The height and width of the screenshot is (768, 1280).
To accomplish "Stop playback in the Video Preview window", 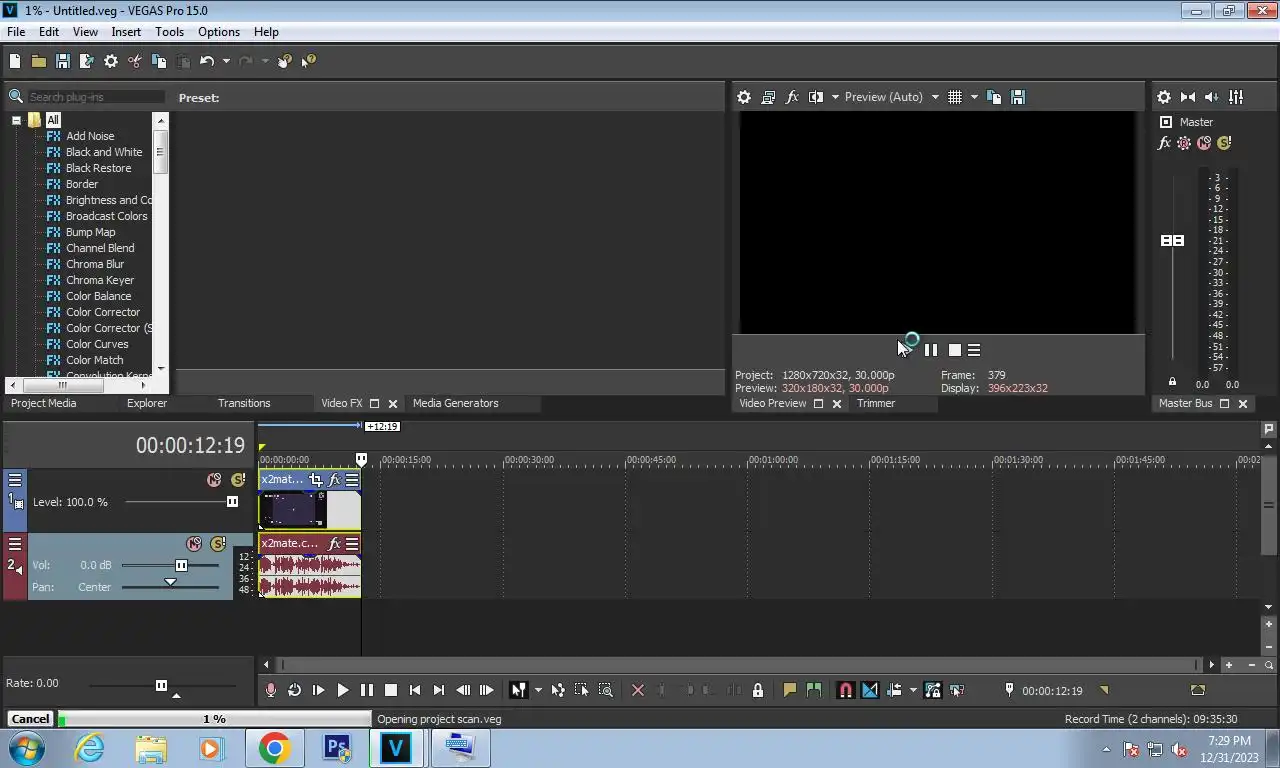I will click(955, 350).
